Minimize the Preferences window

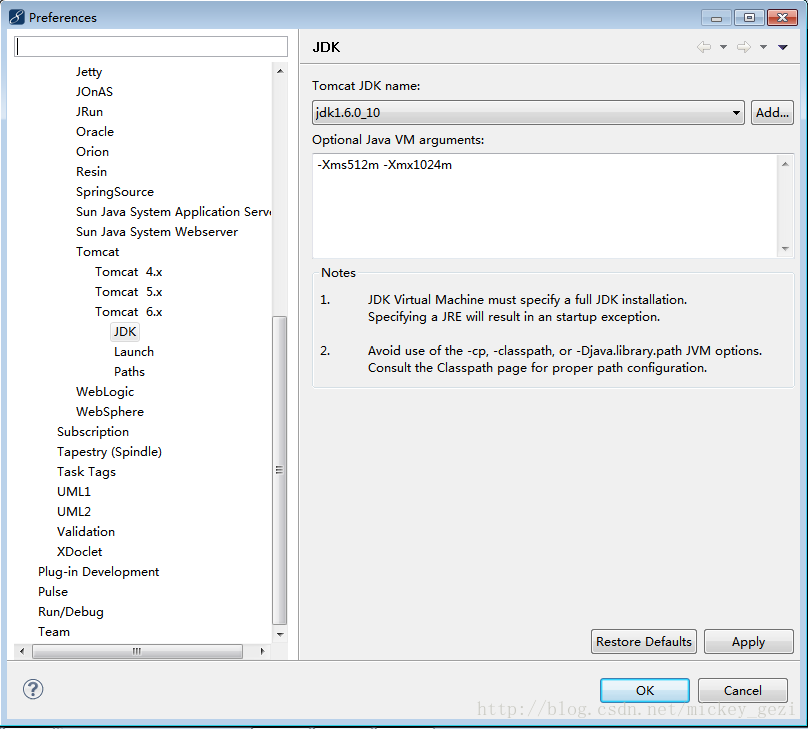tap(717, 18)
